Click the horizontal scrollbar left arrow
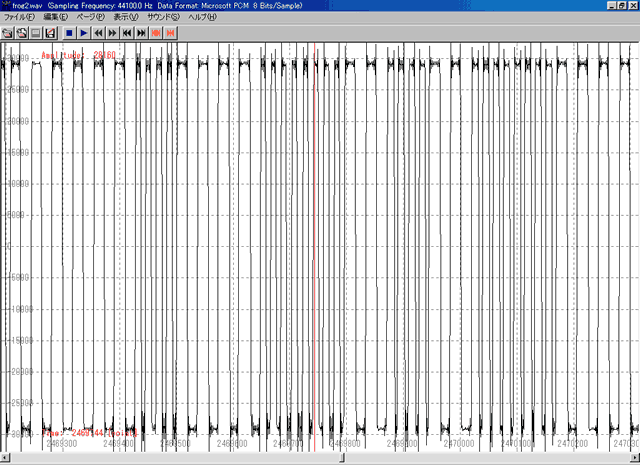The height and width of the screenshot is (465, 640). (5, 458)
